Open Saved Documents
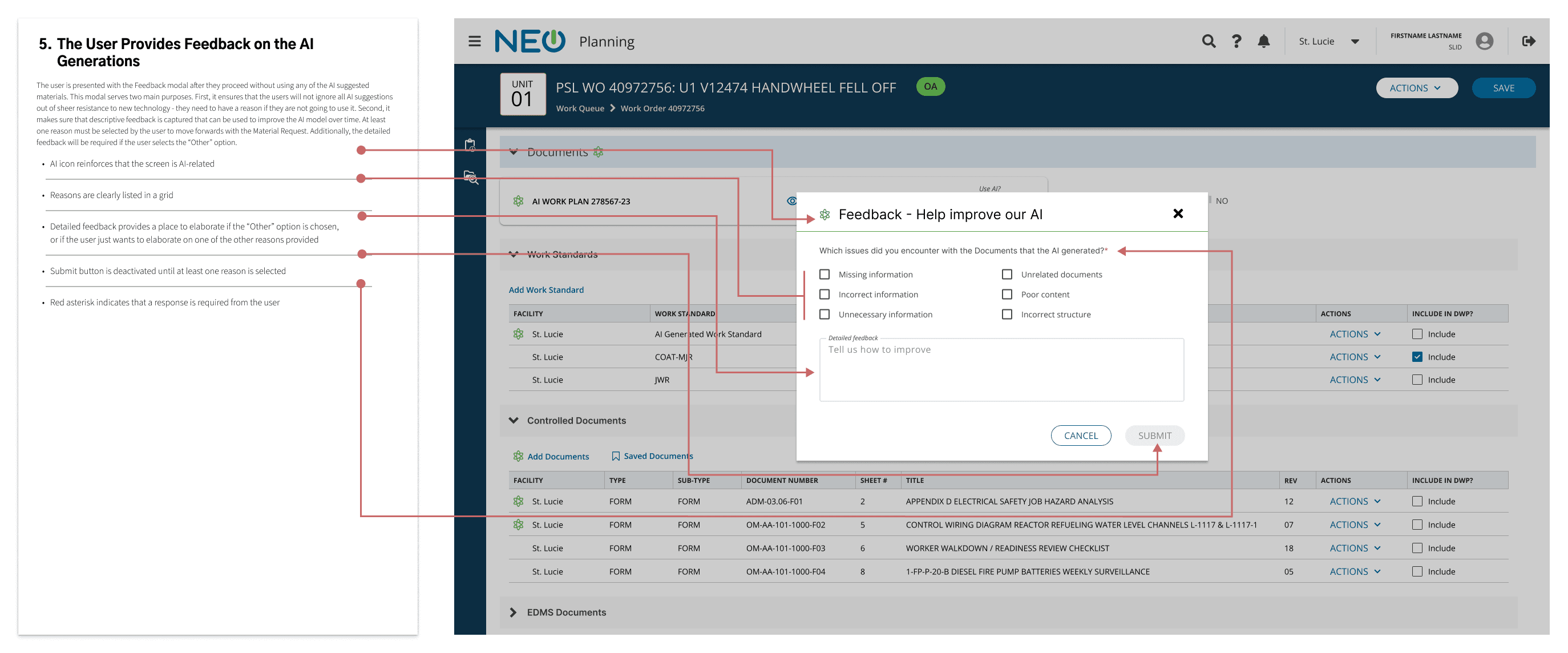Image resolution: width=1568 pixels, height=653 pixels. coord(652,456)
